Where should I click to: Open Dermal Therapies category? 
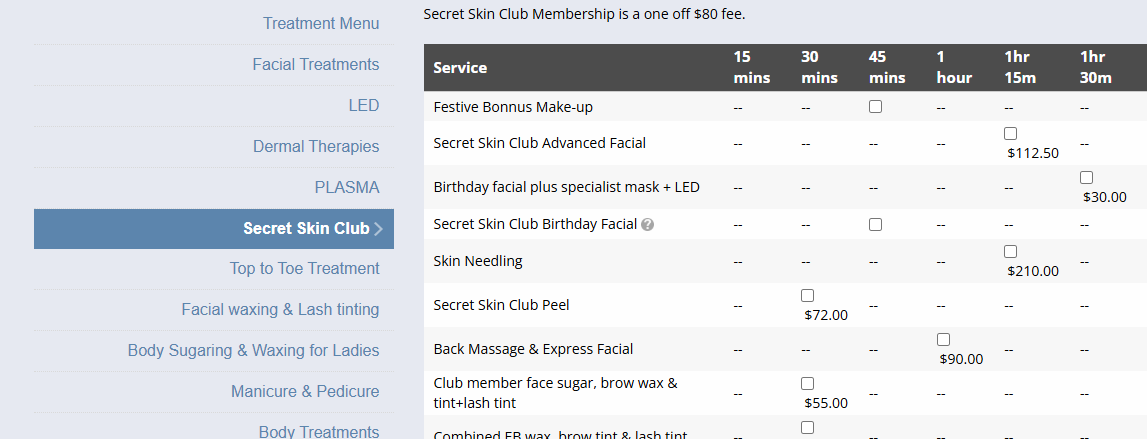click(316, 146)
